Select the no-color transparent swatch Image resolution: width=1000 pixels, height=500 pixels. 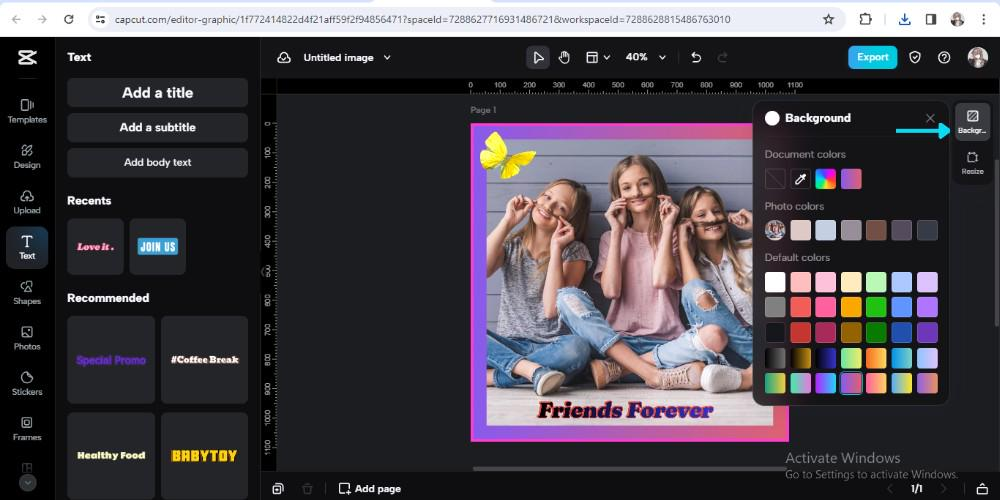point(775,179)
